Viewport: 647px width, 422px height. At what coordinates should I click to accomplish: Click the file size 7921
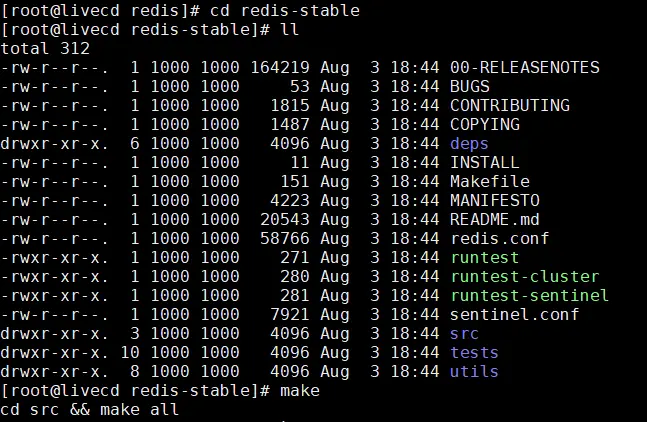pyautogui.click(x=290, y=314)
